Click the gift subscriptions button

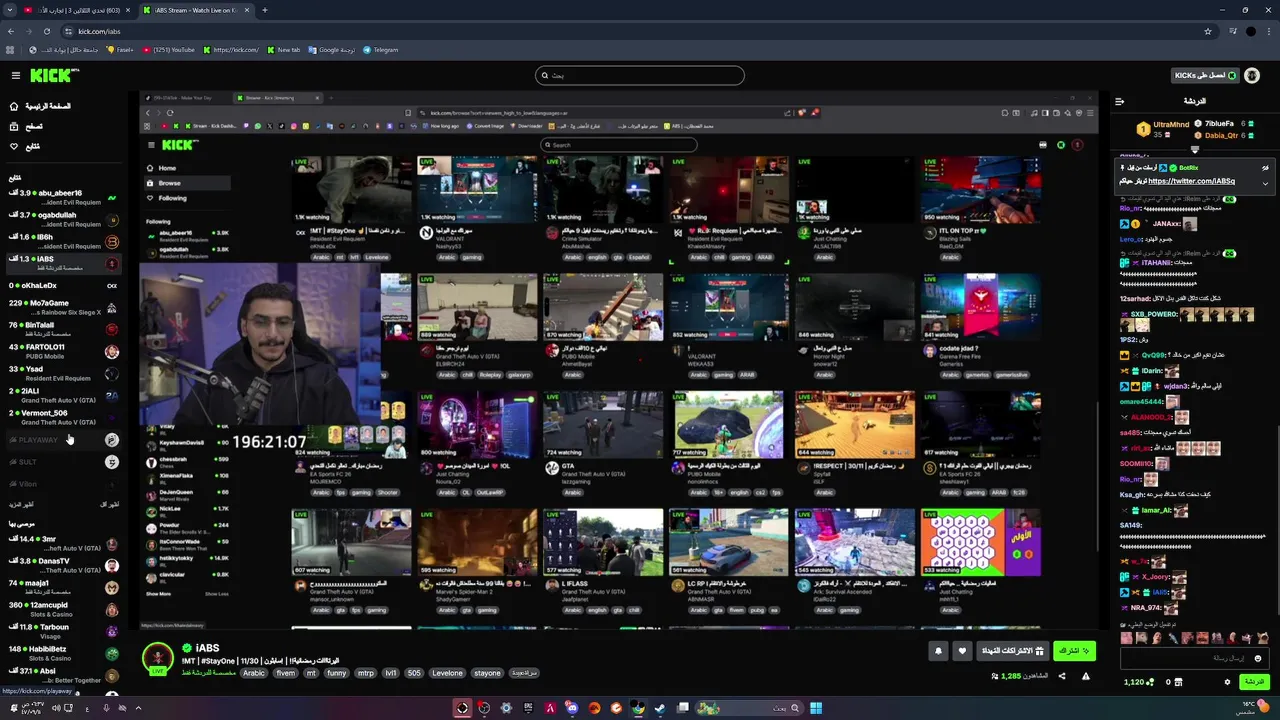click(1012, 651)
